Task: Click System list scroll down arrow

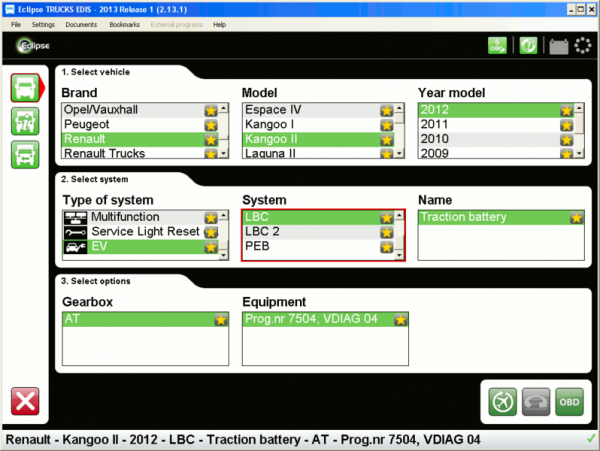Action: point(399,255)
